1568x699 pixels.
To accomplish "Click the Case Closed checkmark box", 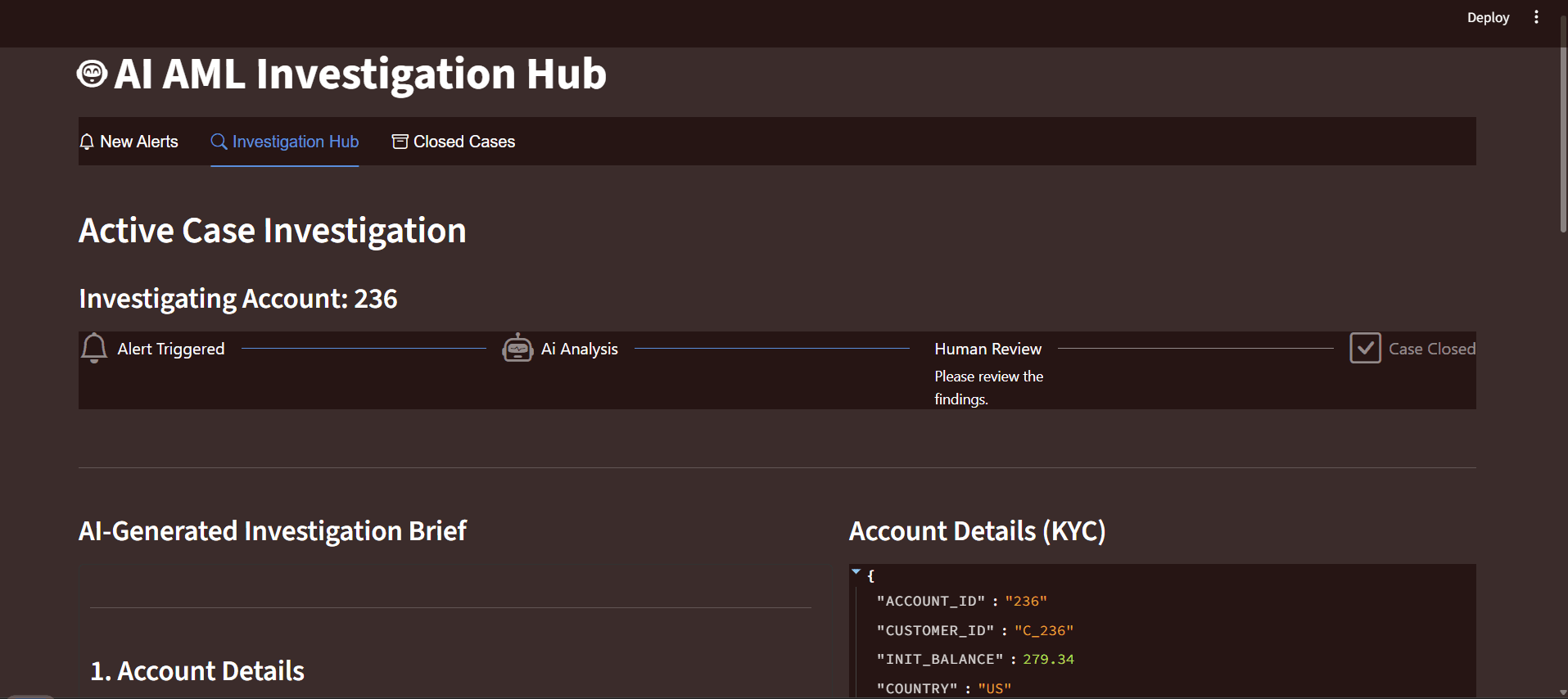I will pos(1365,348).
